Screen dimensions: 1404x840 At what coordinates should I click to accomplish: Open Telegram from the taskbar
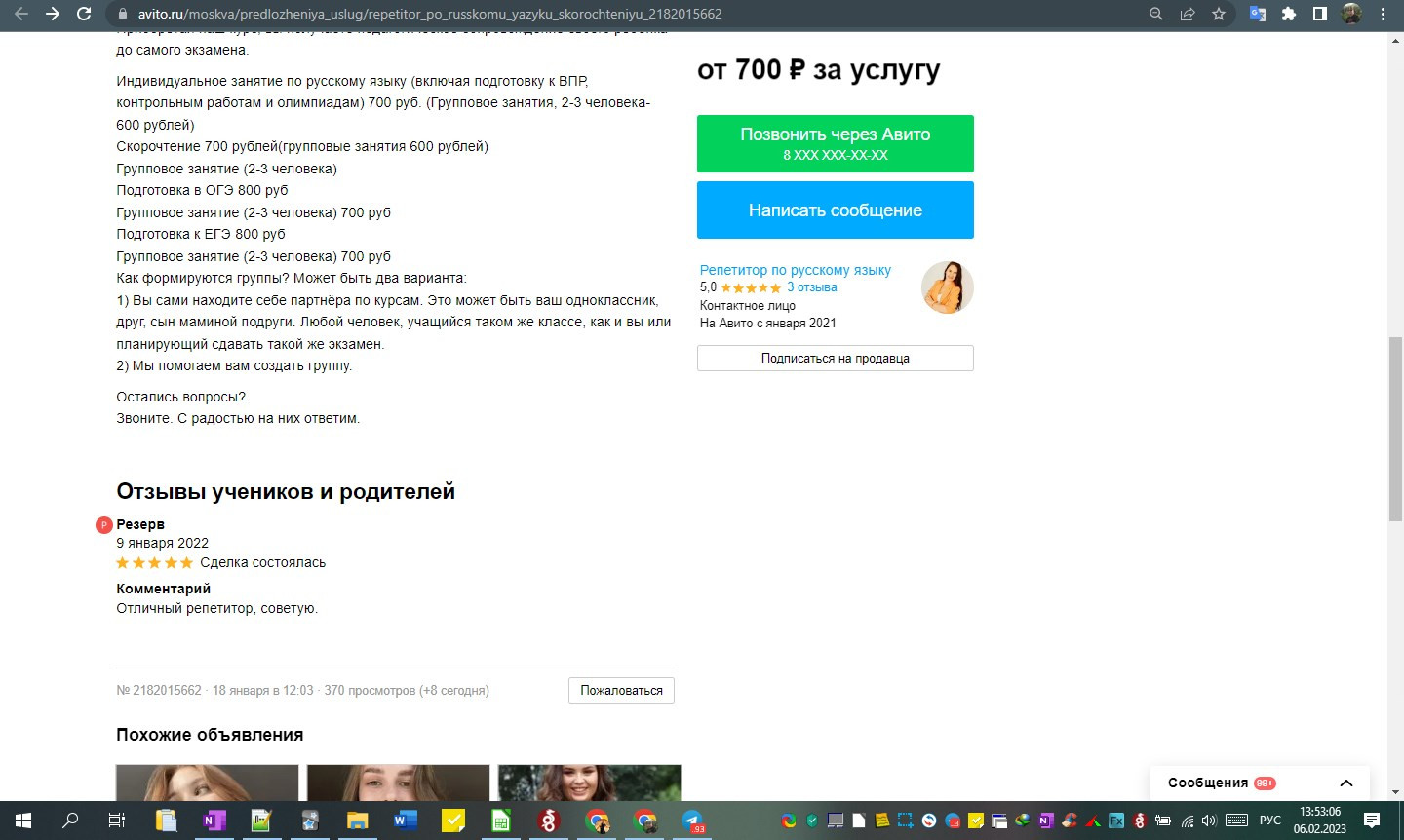[692, 821]
